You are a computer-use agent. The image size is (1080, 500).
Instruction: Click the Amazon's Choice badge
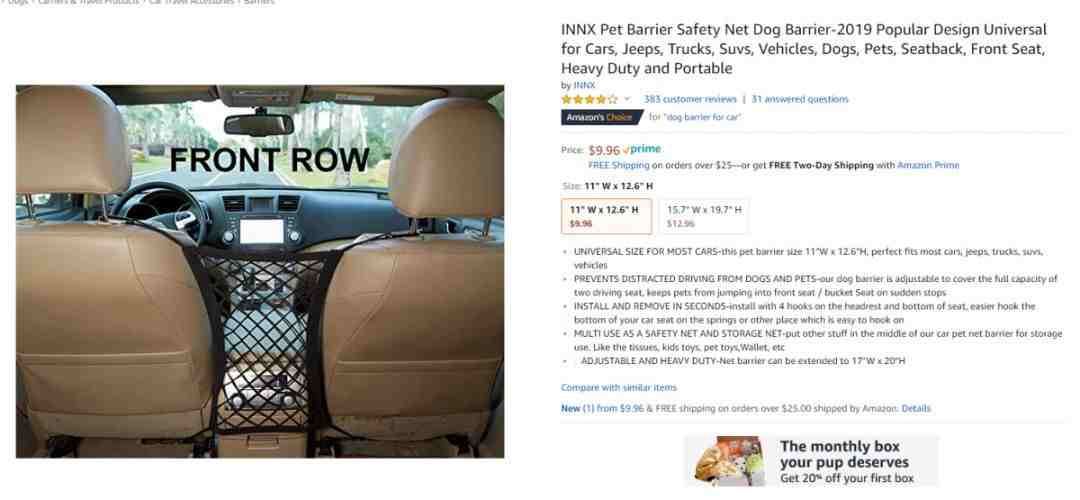(600, 117)
